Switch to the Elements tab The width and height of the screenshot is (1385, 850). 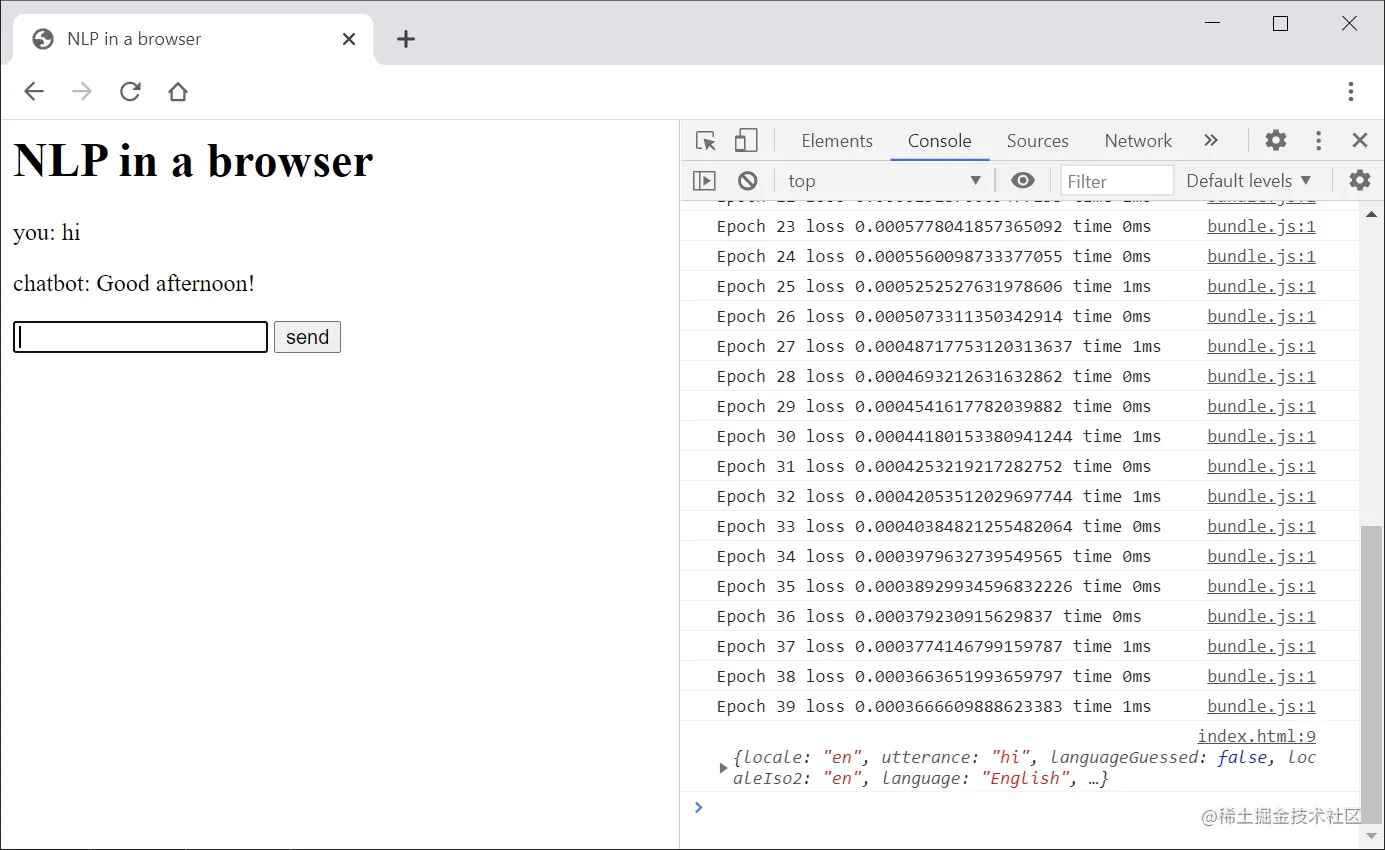click(x=837, y=141)
